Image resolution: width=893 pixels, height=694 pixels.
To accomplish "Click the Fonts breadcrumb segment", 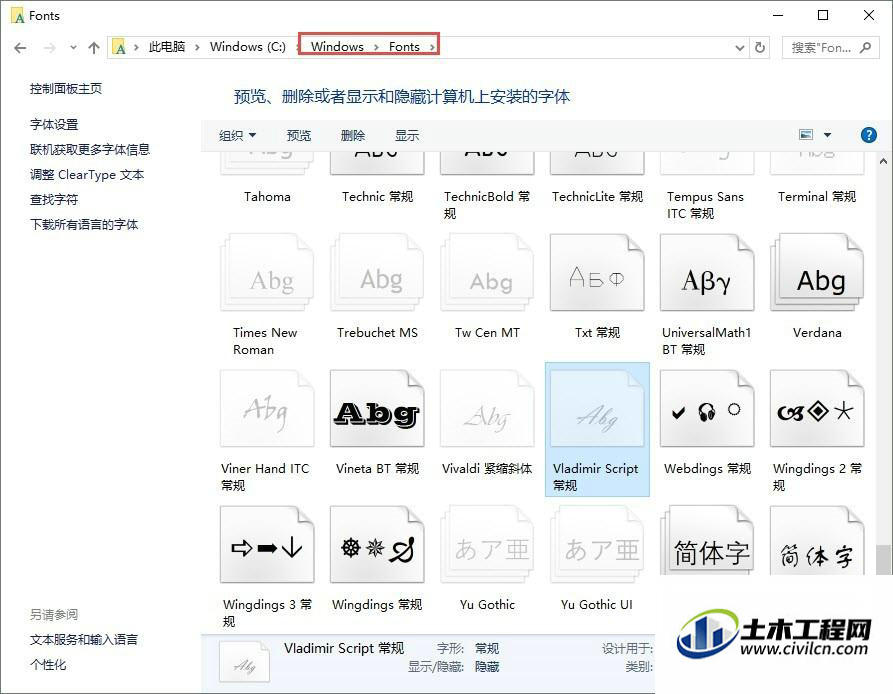I will pyautogui.click(x=404, y=47).
